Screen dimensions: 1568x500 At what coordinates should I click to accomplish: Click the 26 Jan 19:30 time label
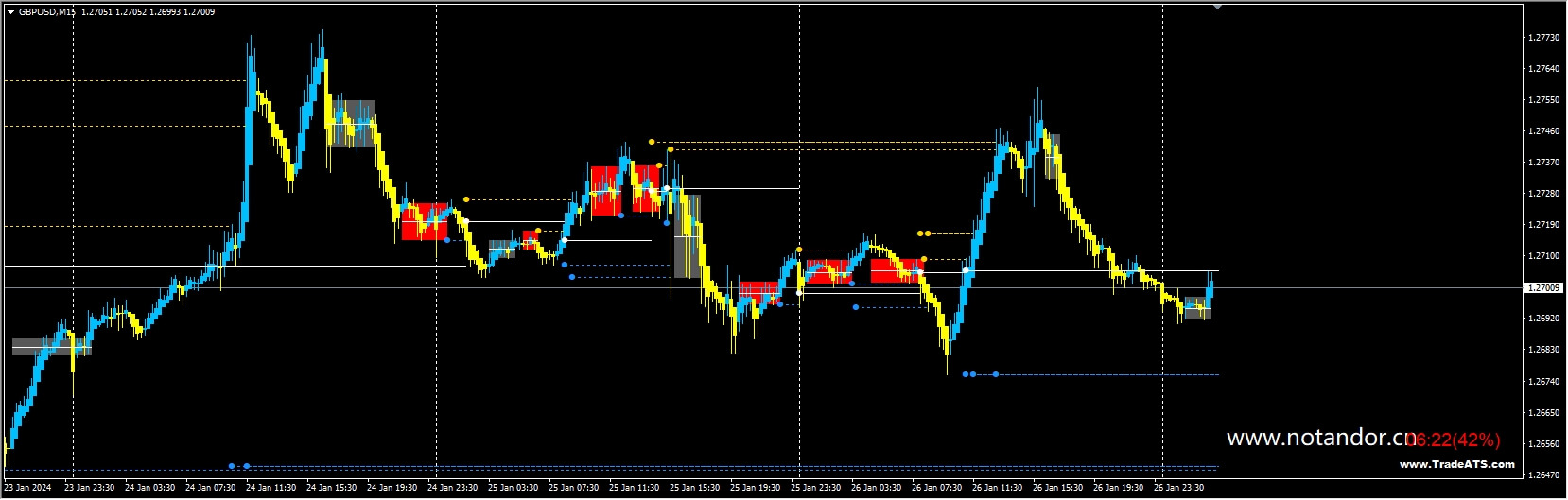[1118, 489]
